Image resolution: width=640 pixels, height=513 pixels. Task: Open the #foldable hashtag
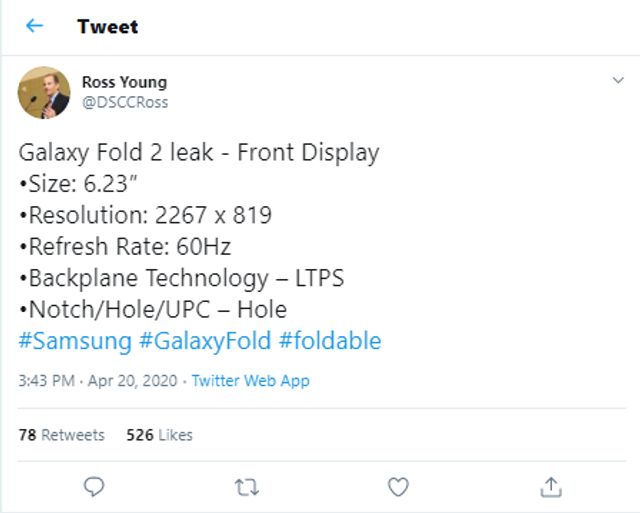330,340
